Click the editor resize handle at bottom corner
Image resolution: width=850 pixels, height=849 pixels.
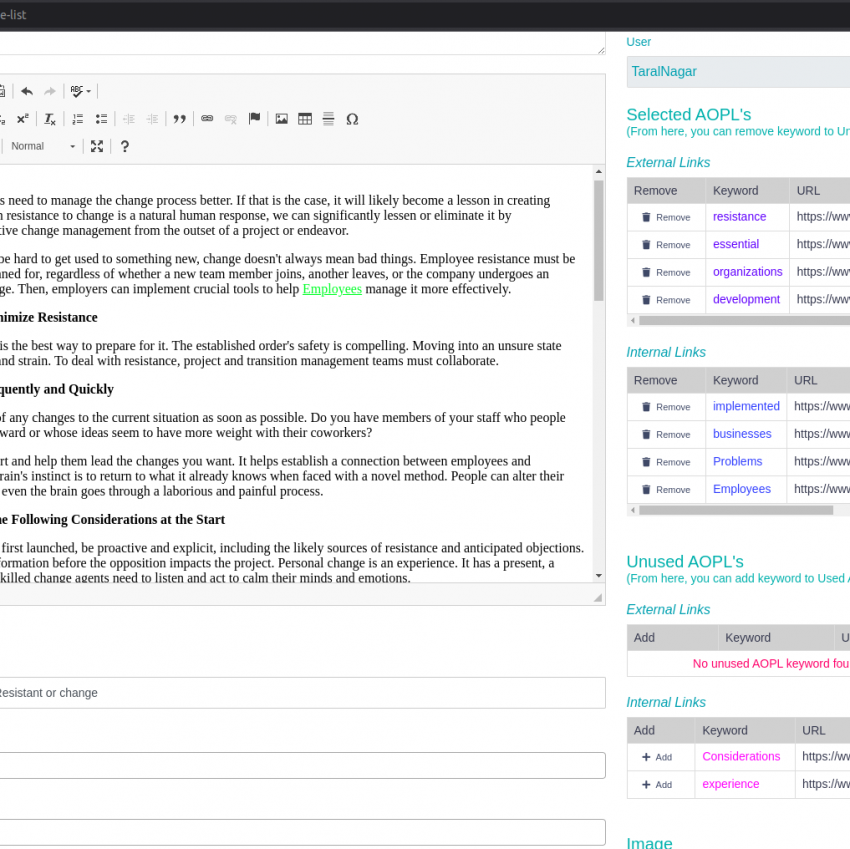[x=598, y=597]
